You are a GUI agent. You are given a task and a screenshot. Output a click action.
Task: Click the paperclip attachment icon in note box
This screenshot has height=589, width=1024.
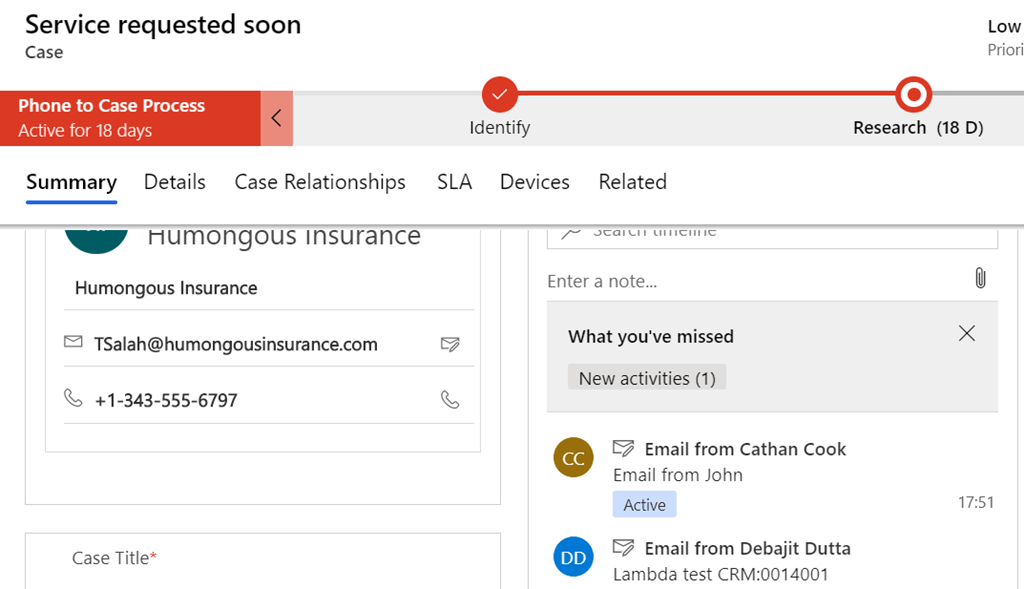pos(980,278)
